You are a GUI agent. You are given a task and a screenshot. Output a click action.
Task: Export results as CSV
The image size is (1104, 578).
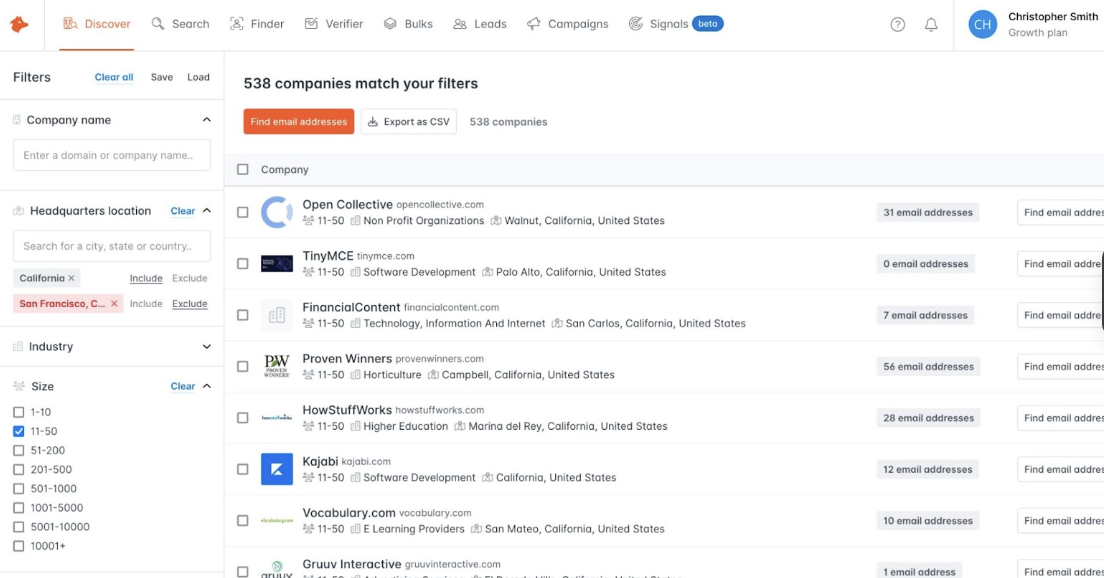pos(408,121)
